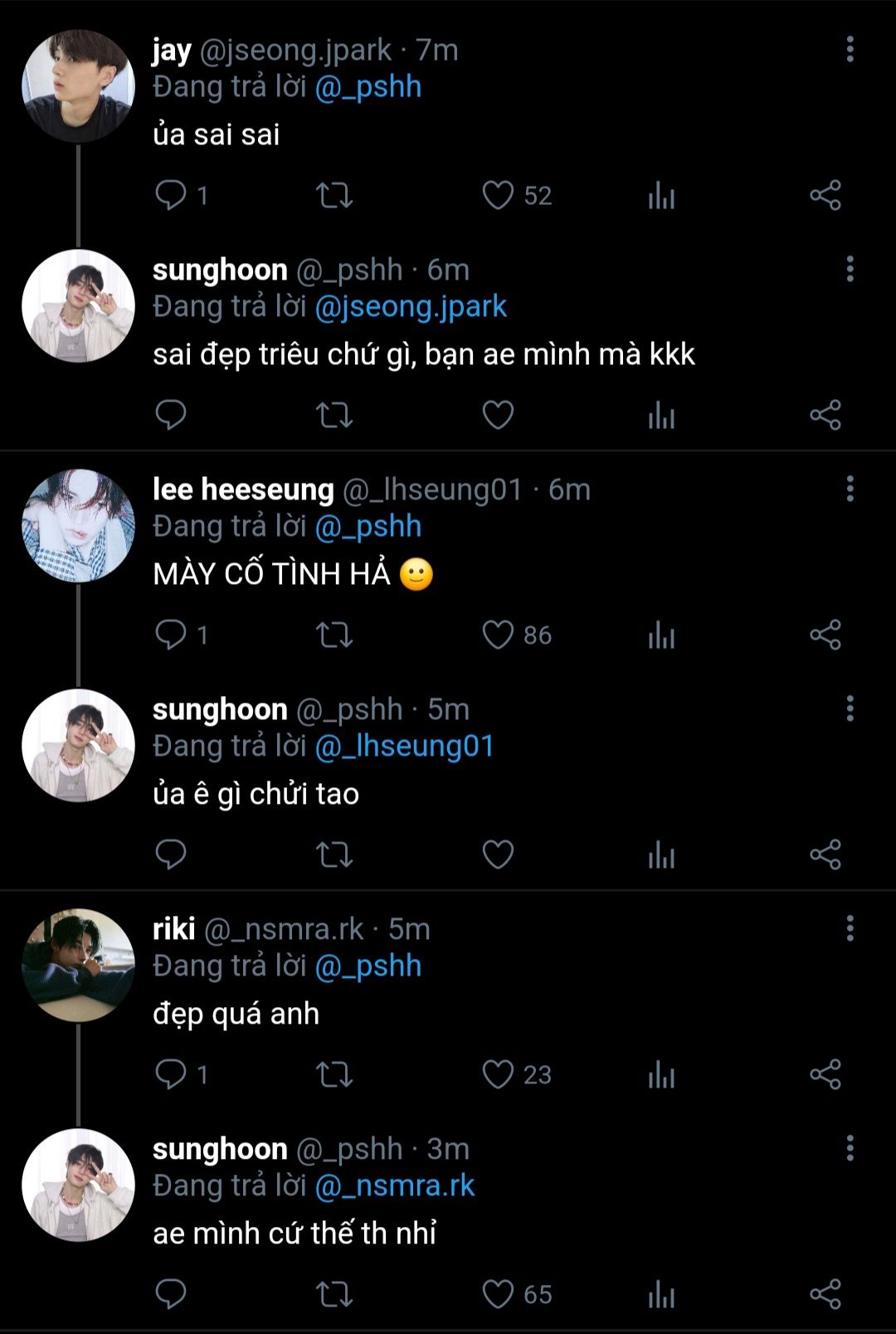Open three-dot menu on lee heeseung's tweet

[850, 489]
